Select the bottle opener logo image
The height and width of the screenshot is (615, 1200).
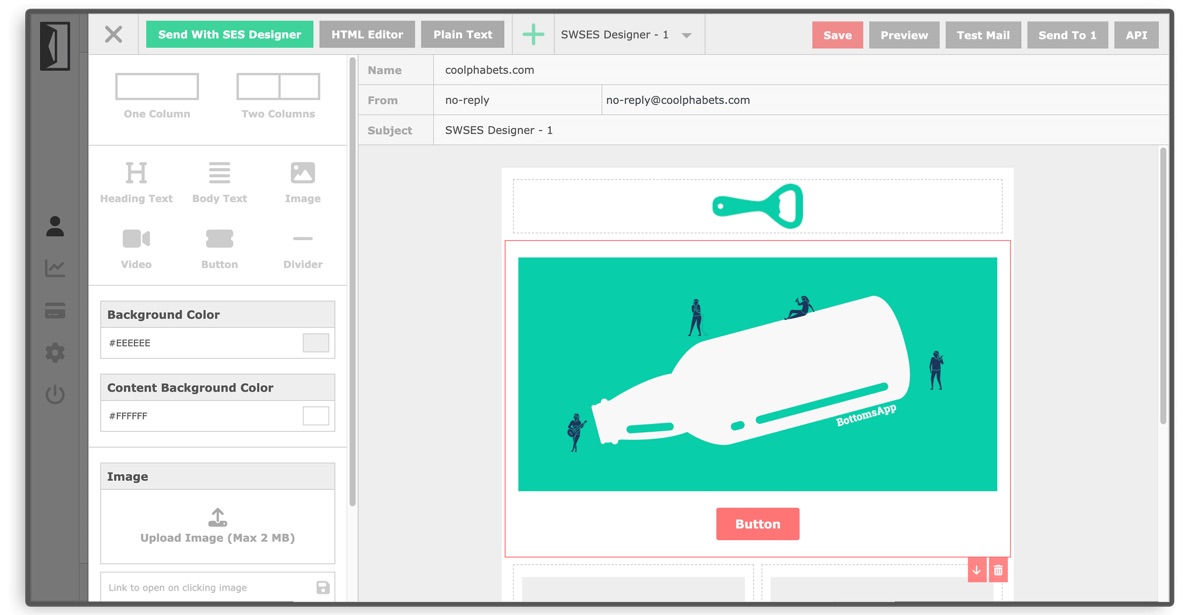(x=758, y=206)
